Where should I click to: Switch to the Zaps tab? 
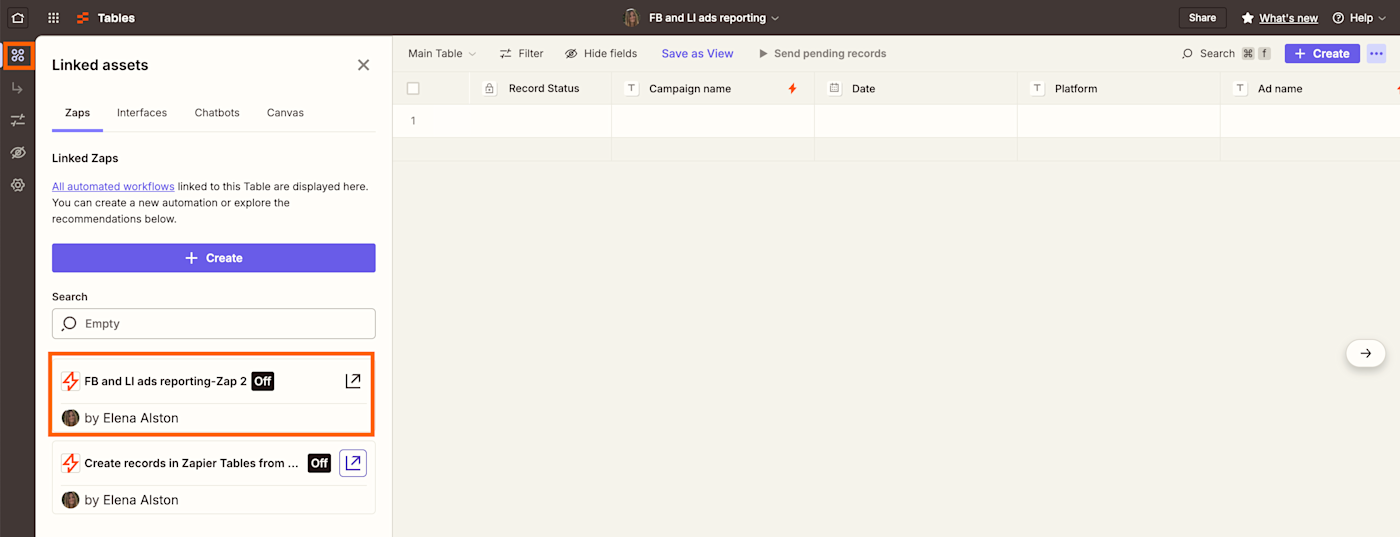(77, 113)
